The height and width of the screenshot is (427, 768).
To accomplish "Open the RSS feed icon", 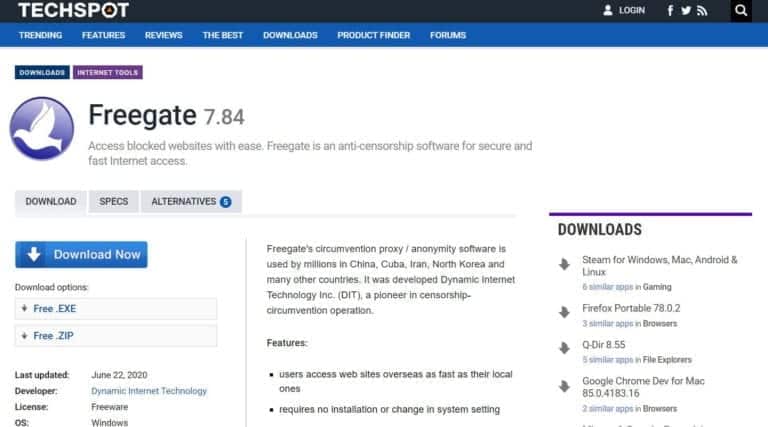I will click(702, 11).
